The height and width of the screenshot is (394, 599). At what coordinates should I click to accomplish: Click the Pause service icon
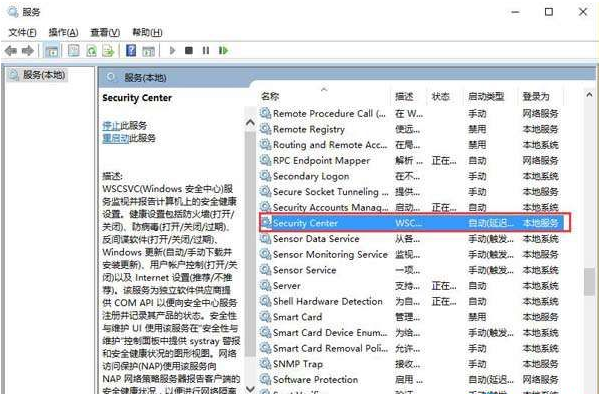(x=206, y=50)
